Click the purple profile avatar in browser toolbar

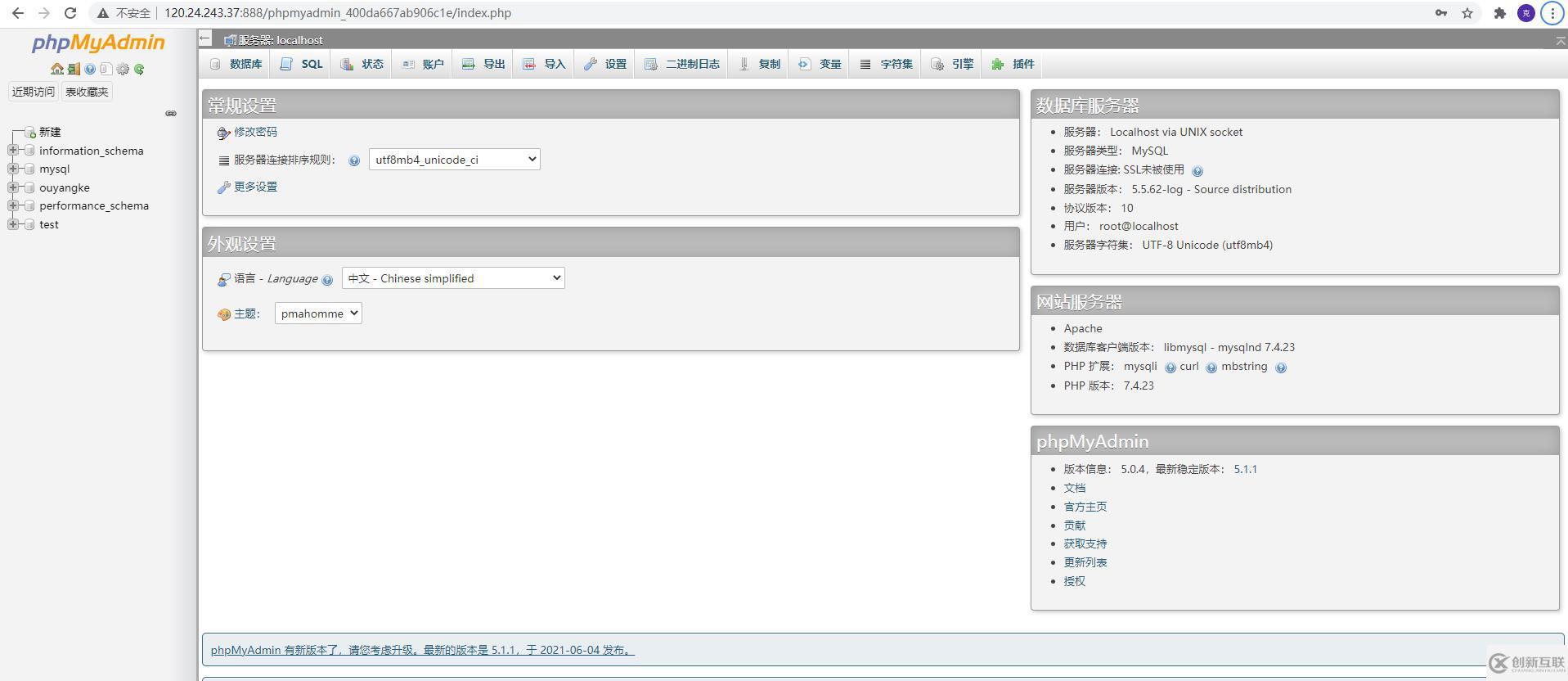pos(1526,13)
